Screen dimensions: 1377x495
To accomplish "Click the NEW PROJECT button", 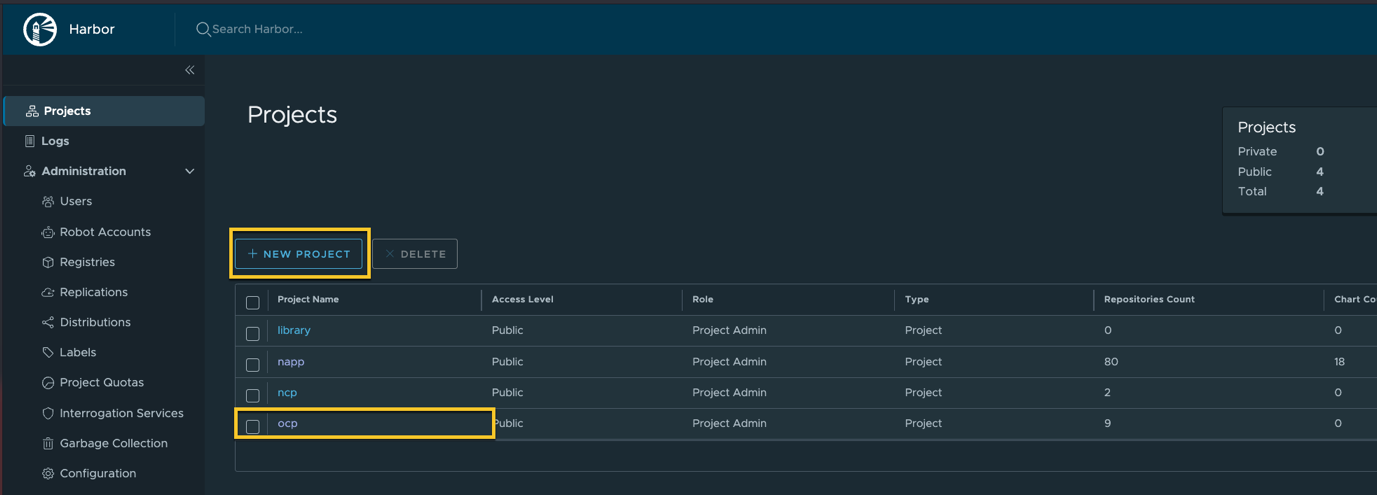I will (299, 254).
